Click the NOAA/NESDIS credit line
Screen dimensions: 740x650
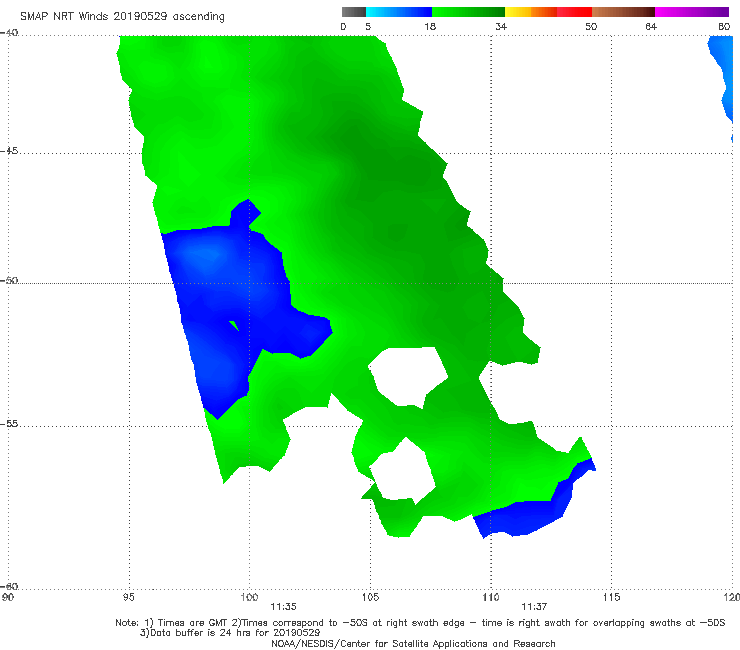tap(413, 643)
